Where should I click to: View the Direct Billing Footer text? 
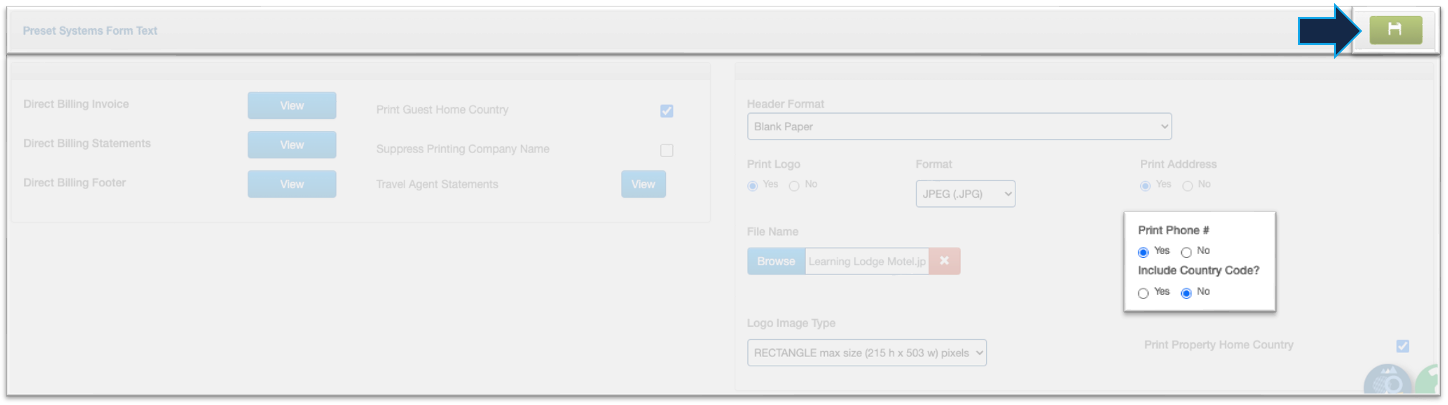tap(292, 184)
